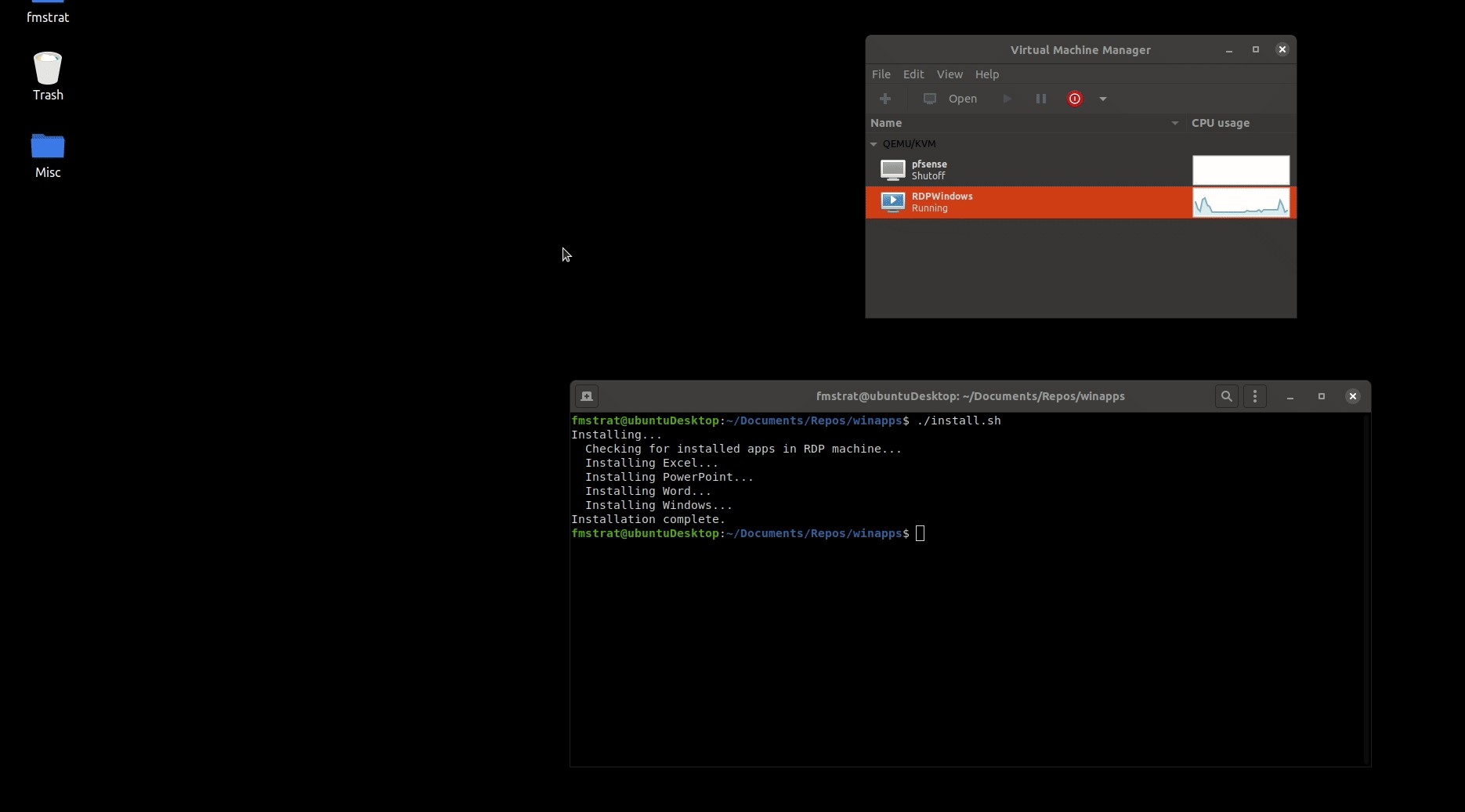Screen dimensions: 1465x812
Task: Open the Edit menu
Action: point(913,74)
